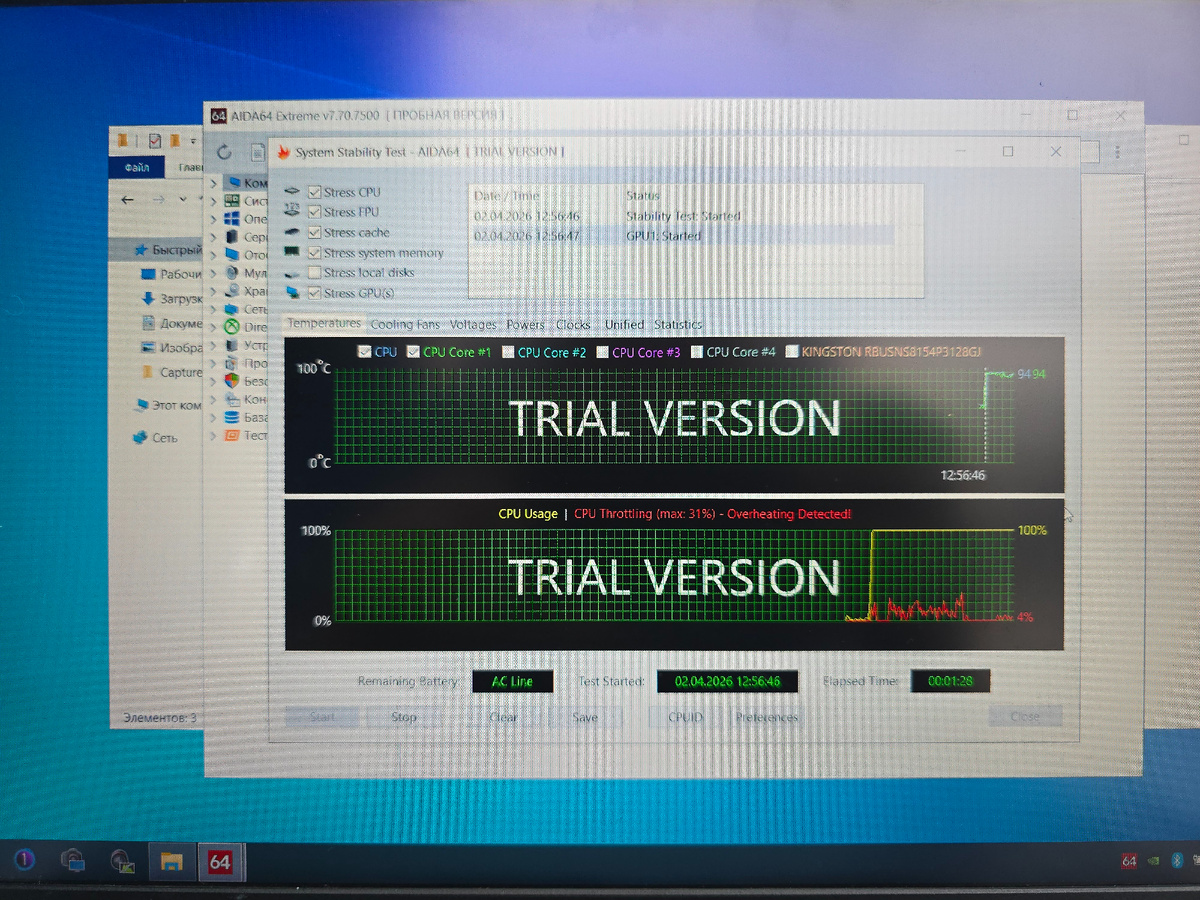Switch to the Clocks tab
The image size is (1200, 900).
[573, 325]
